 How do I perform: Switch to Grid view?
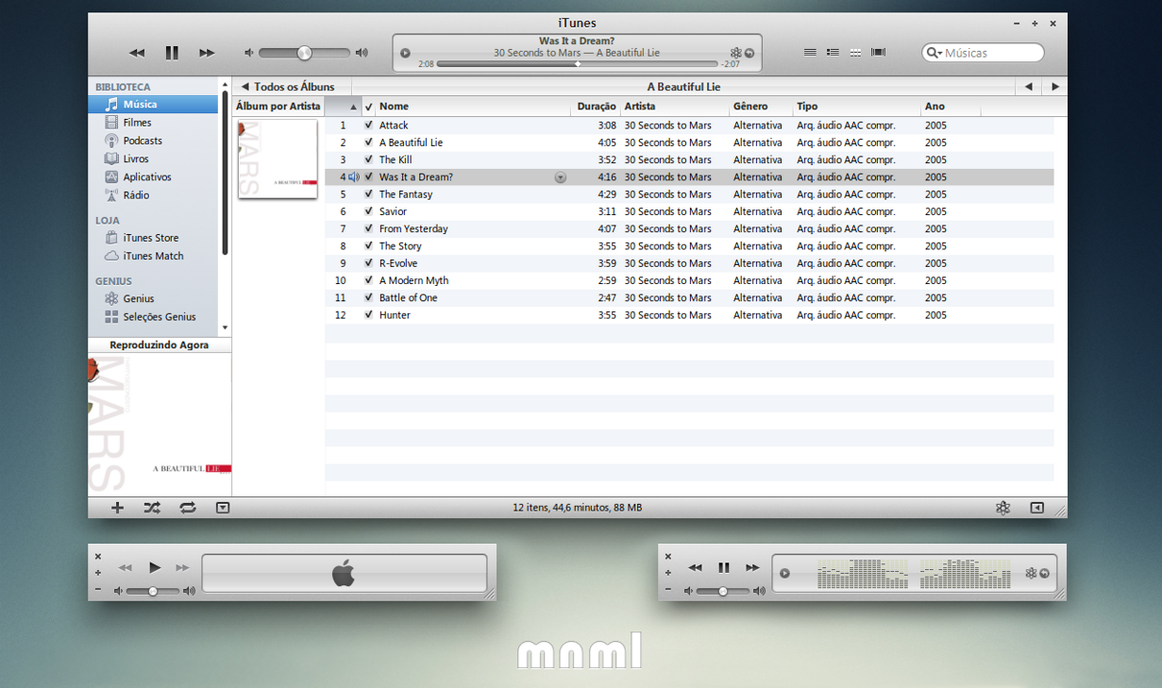tap(855, 52)
